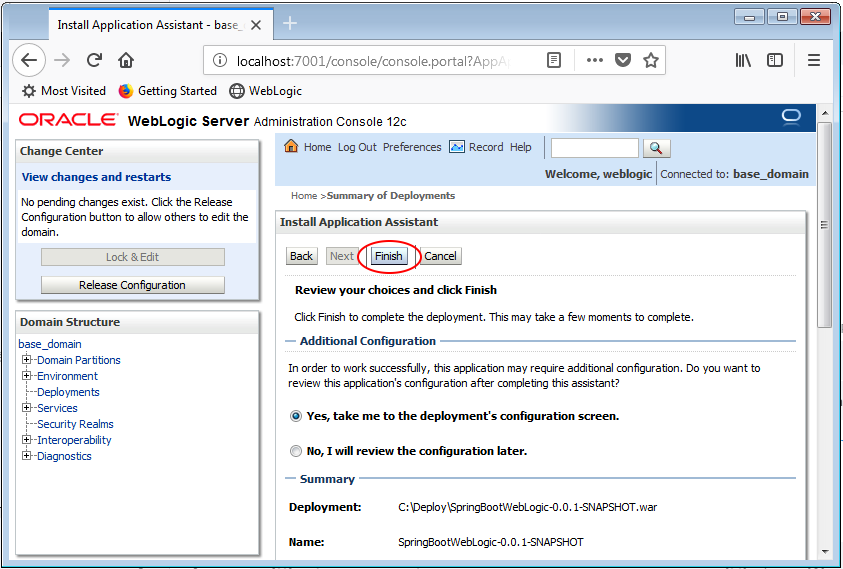Open Environment in Domain Structure
This screenshot has width=843, height=569.
point(67,376)
